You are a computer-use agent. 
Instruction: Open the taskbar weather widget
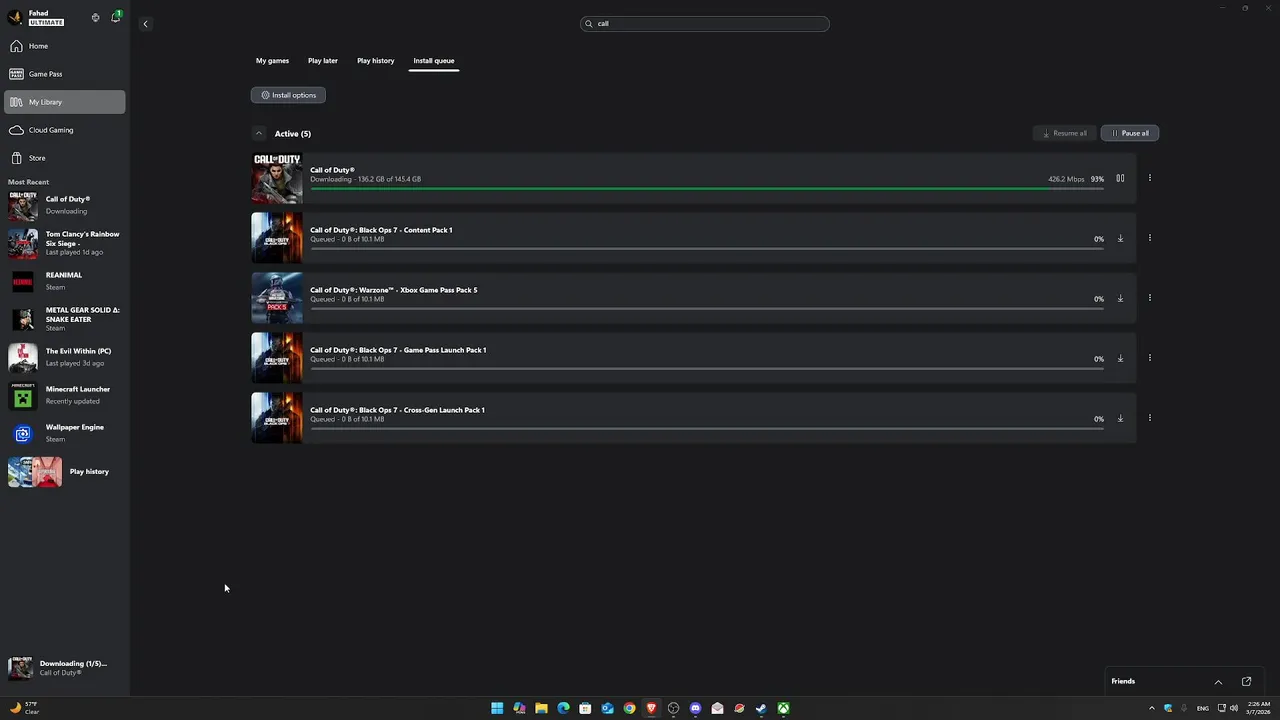24,708
